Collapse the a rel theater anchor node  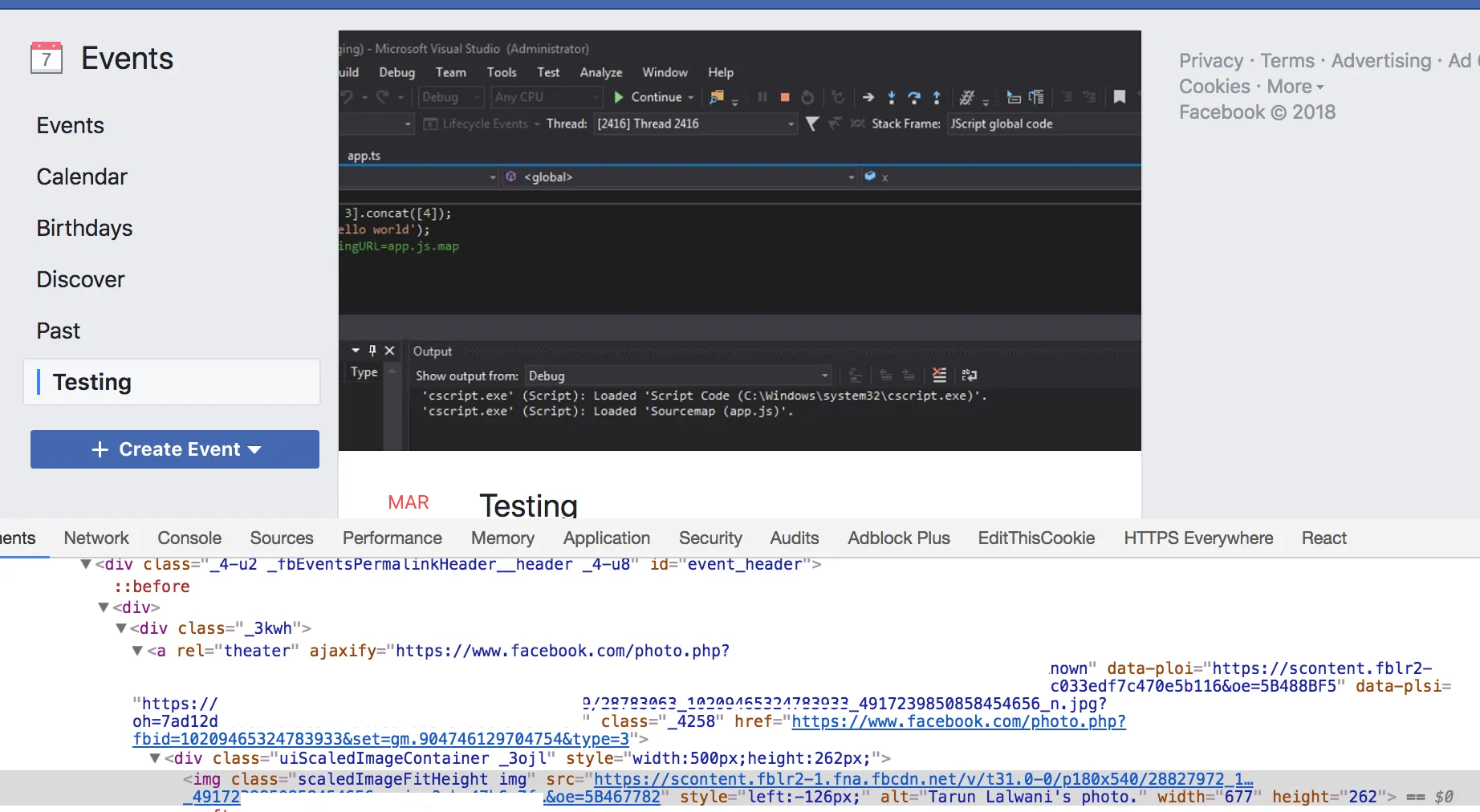pos(137,651)
